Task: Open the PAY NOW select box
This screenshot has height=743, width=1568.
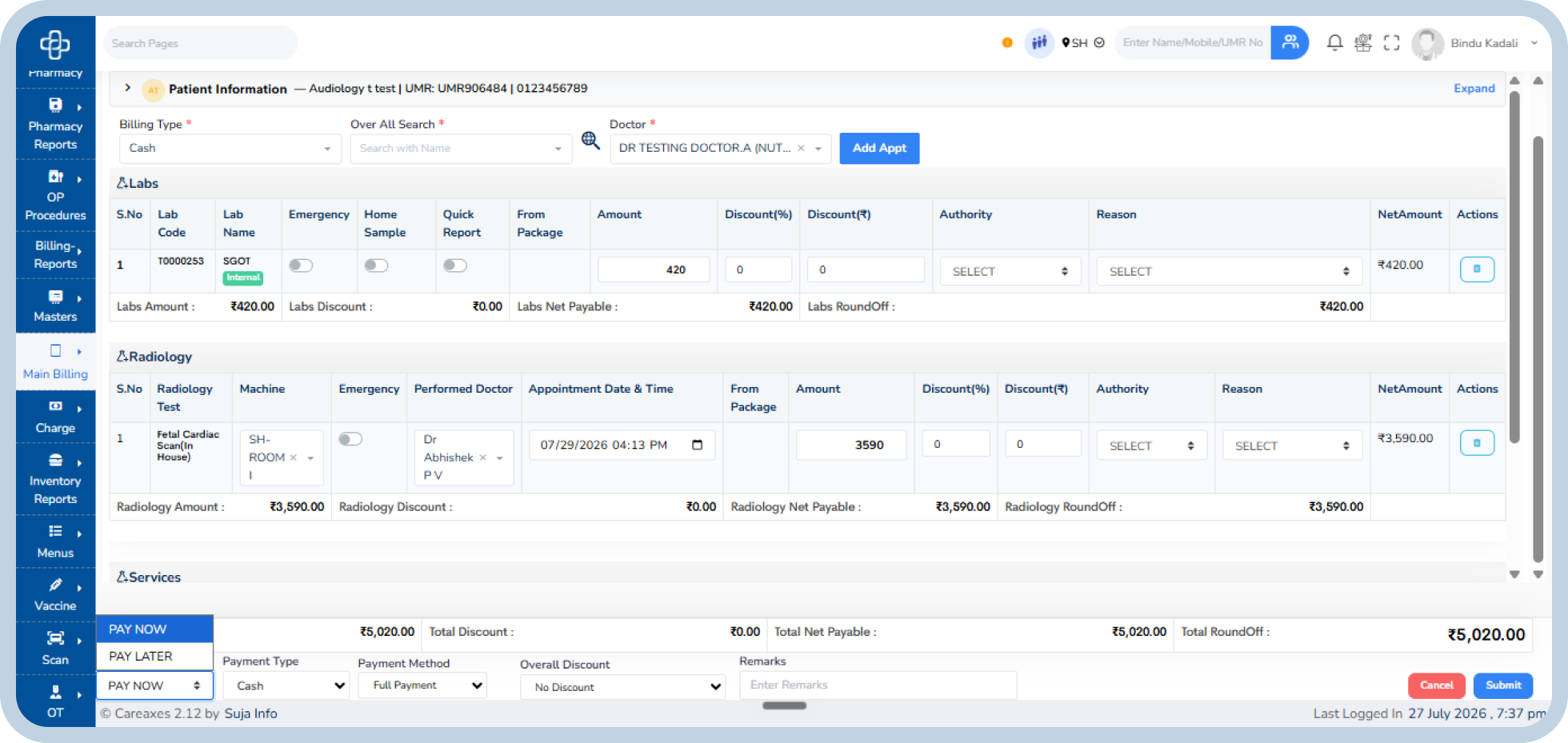Action: [x=154, y=685]
